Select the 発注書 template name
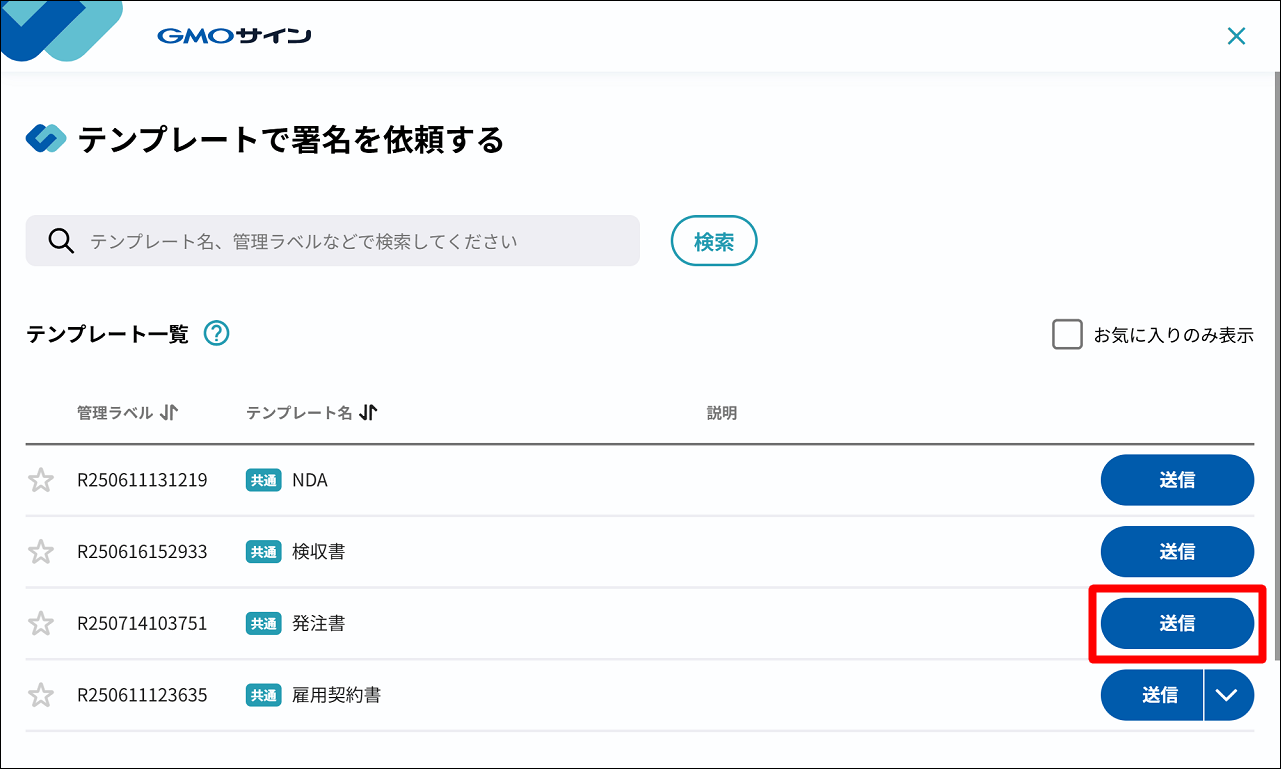 click(318, 624)
